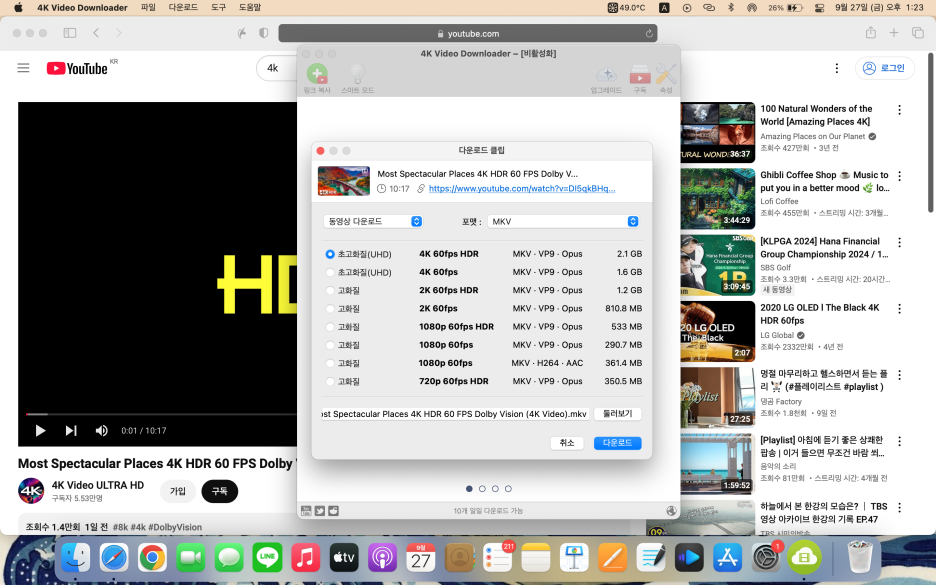Open the 4K Video Downloader app menu
This screenshot has width=936, height=585.
82,7
